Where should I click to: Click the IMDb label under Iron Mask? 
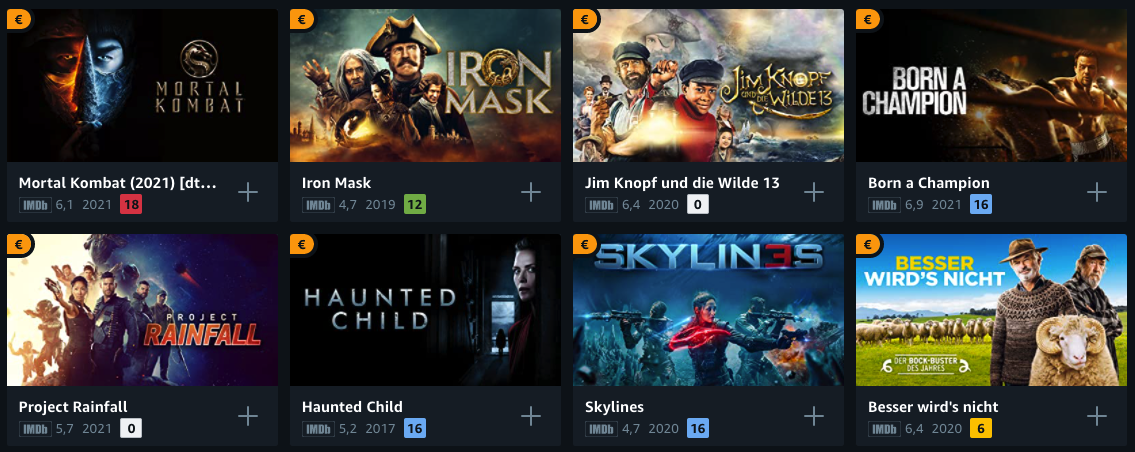pos(318,205)
